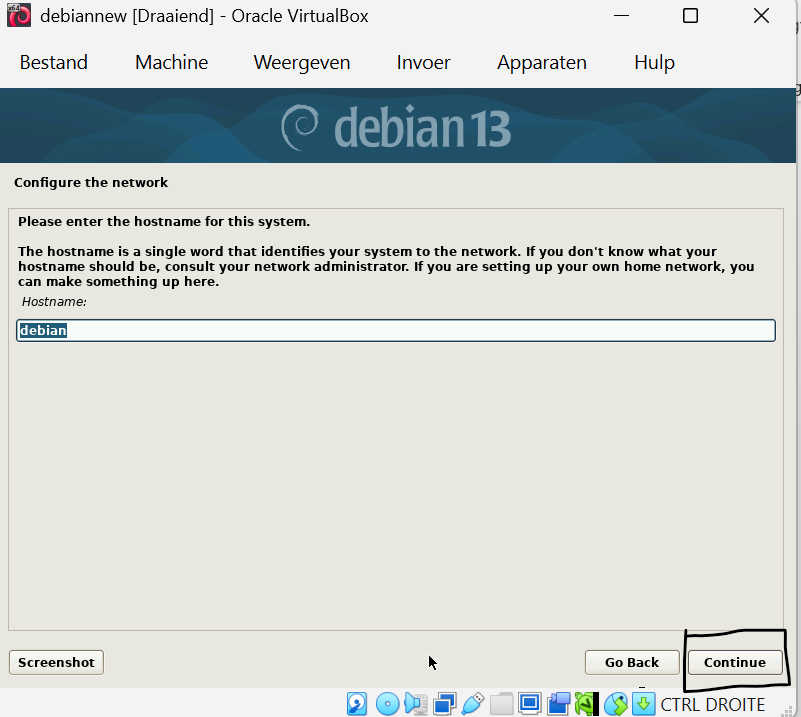Click the display status icon
This screenshot has width=801, height=717.
(x=530, y=704)
